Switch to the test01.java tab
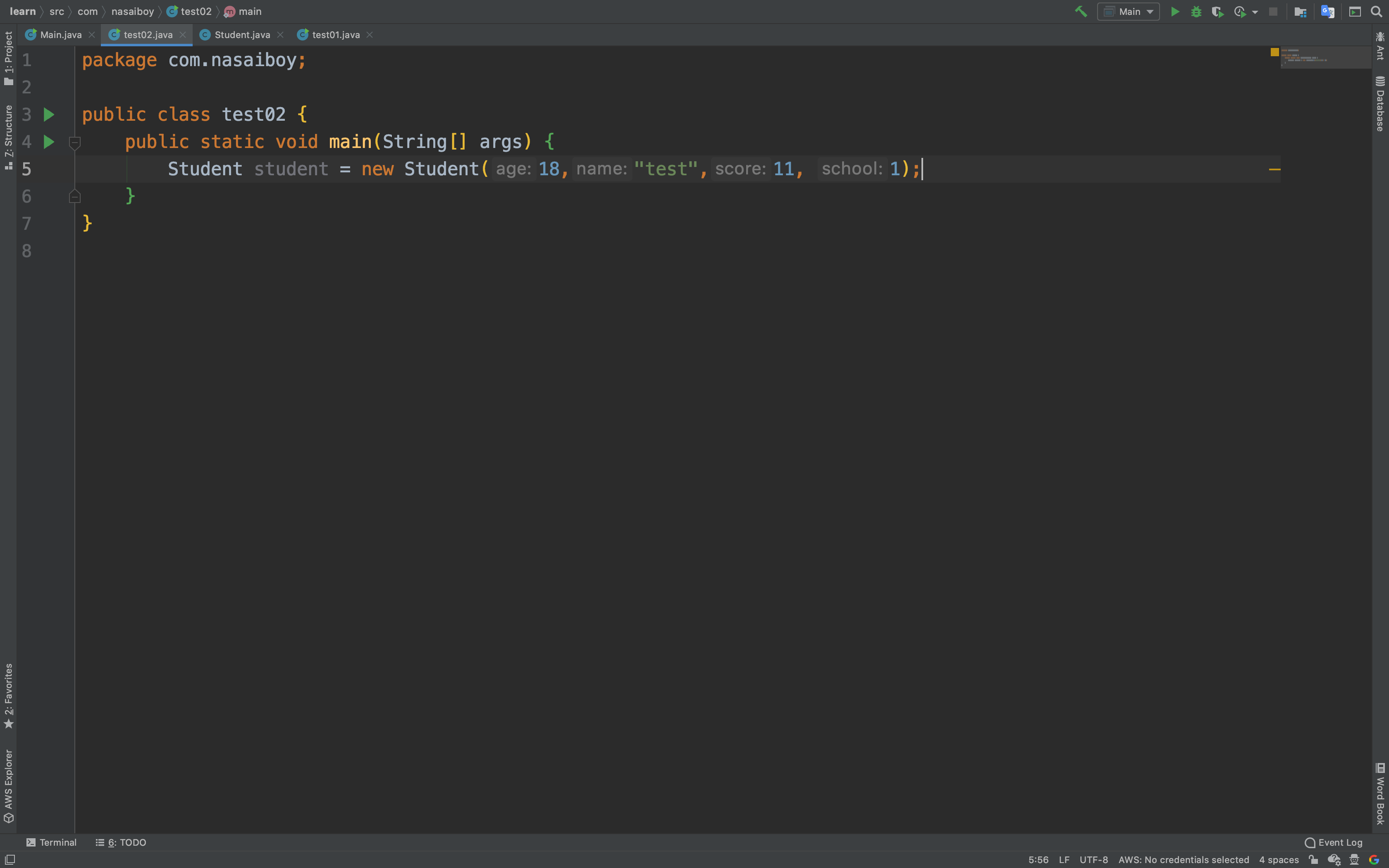The width and height of the screenshot is (1389, 868). coord(336,34)
